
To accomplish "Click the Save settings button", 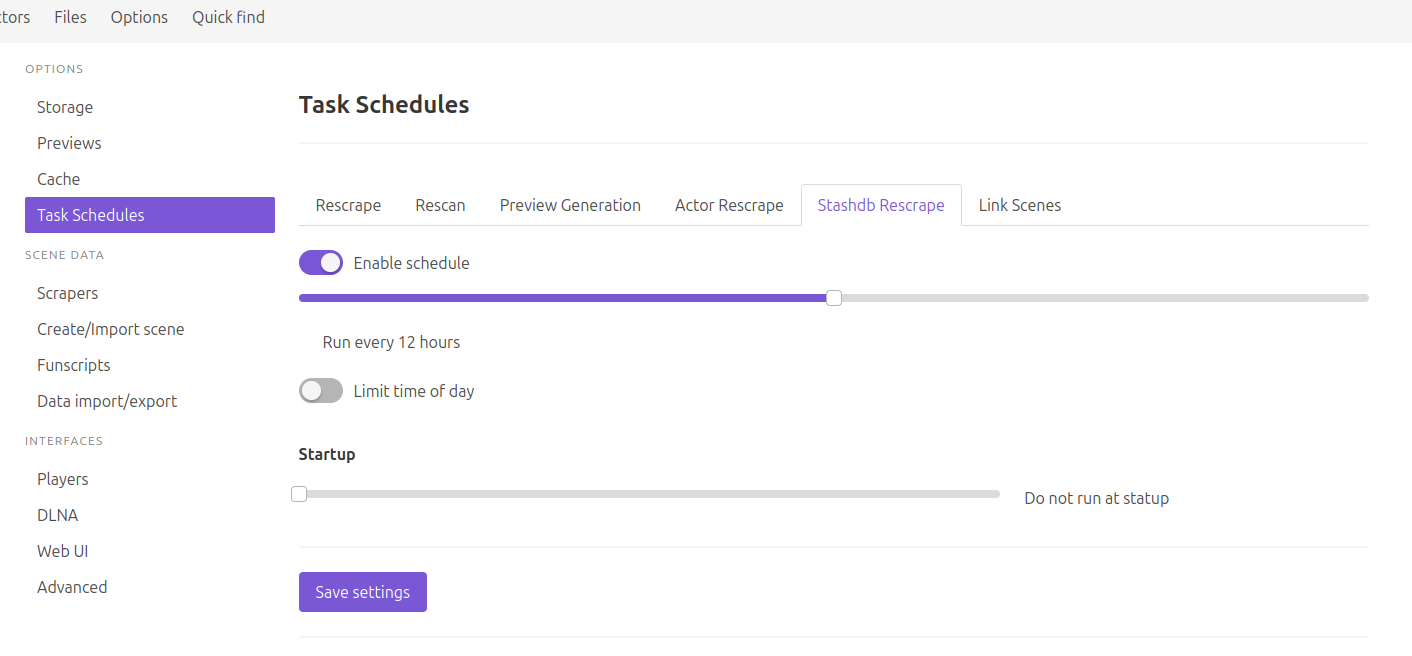I will [363, 592].
